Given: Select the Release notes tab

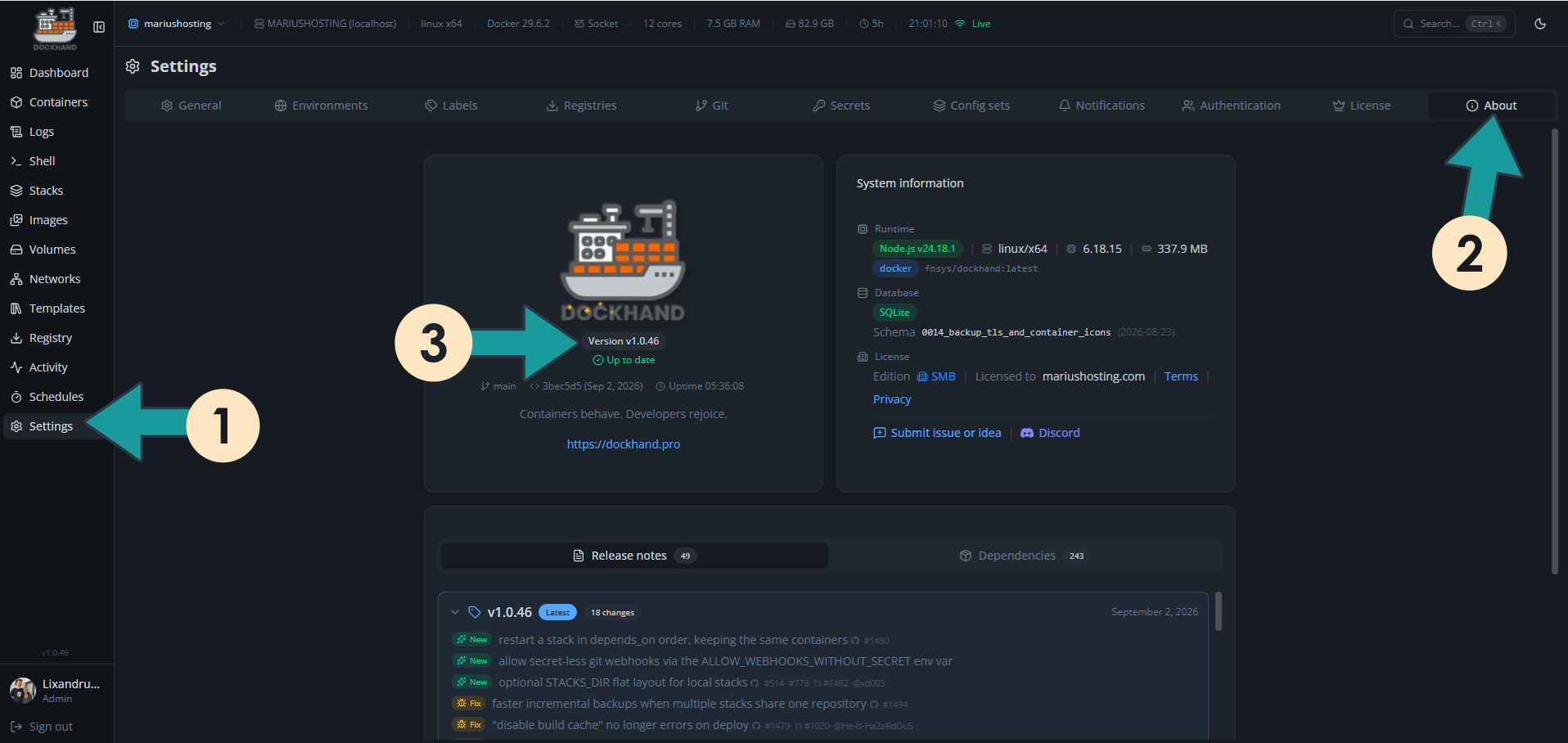Looking at the screenshot, I should click(634, 556).
